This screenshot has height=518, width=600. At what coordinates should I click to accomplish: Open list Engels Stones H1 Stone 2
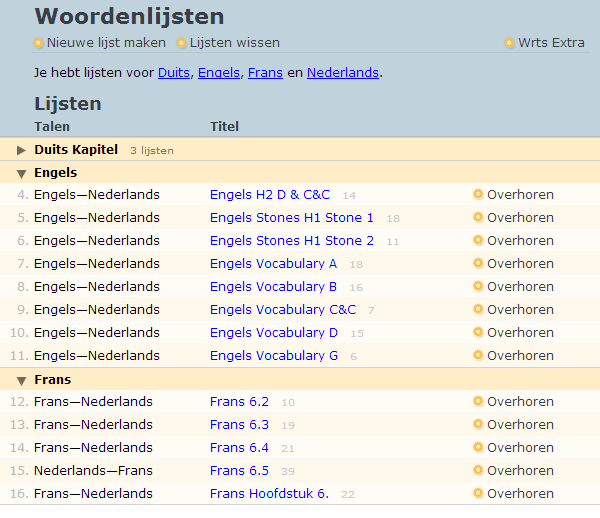[292, 241]
